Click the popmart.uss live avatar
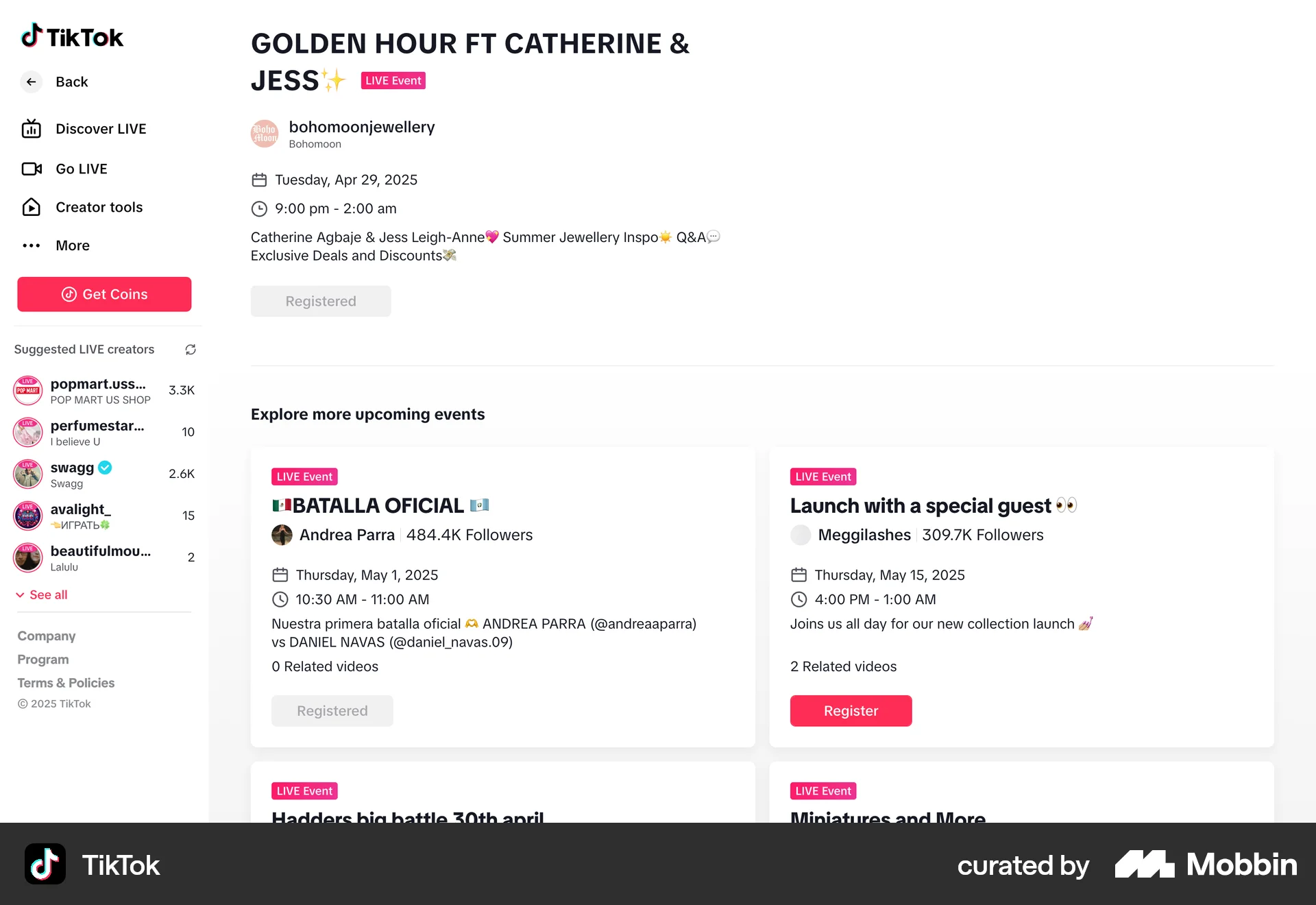The image size is (1316, 905). (x=28, y=391)
